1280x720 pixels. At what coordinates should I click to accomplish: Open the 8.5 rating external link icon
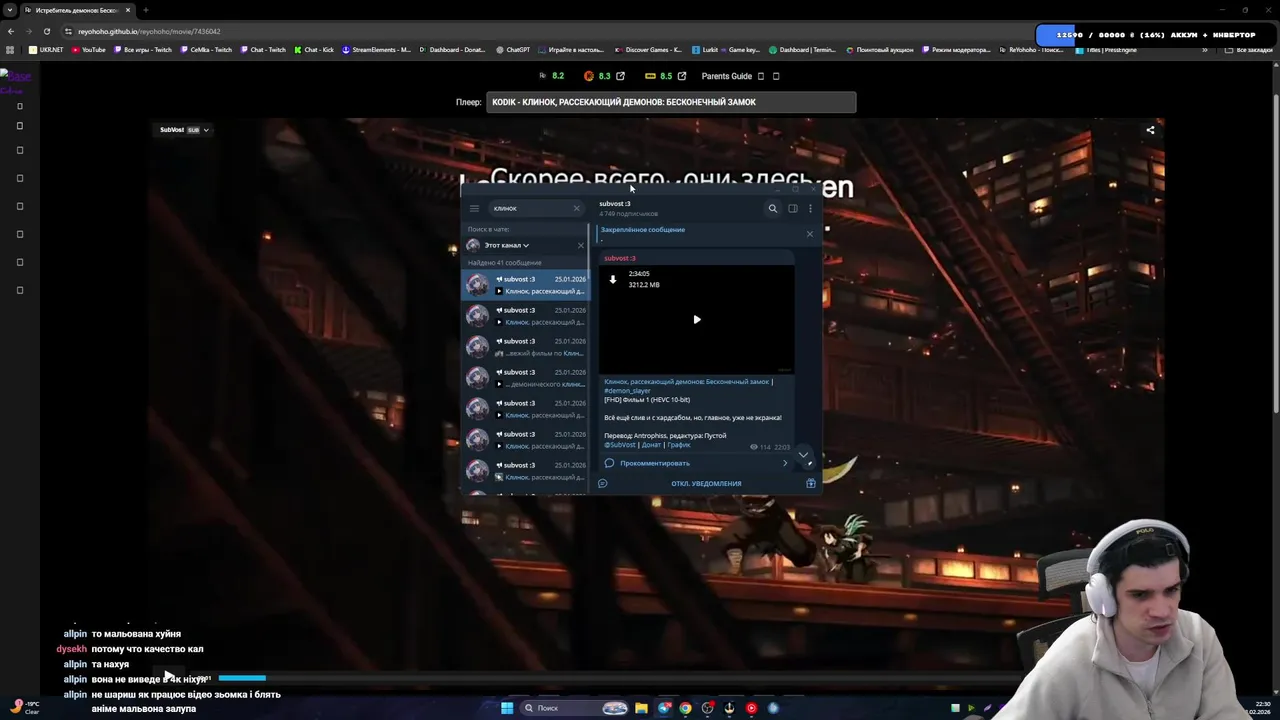click(x=682, y=76)
